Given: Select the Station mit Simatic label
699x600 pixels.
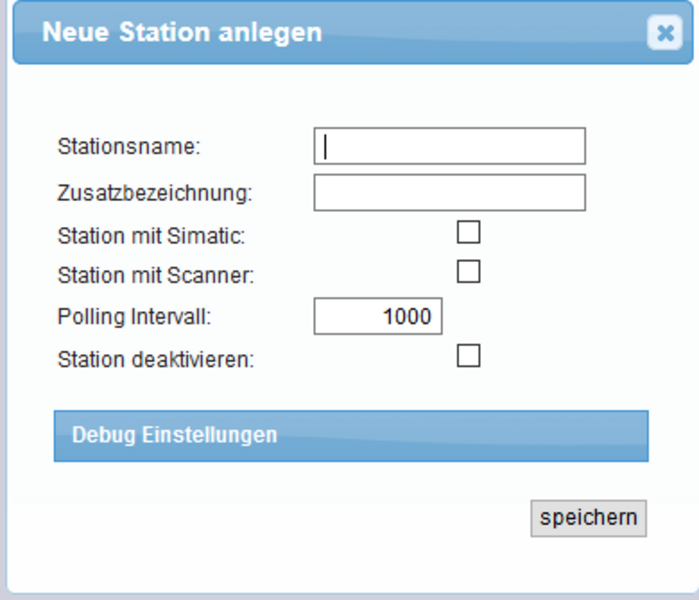Looking at the screenshot, I should coord(151,237).
